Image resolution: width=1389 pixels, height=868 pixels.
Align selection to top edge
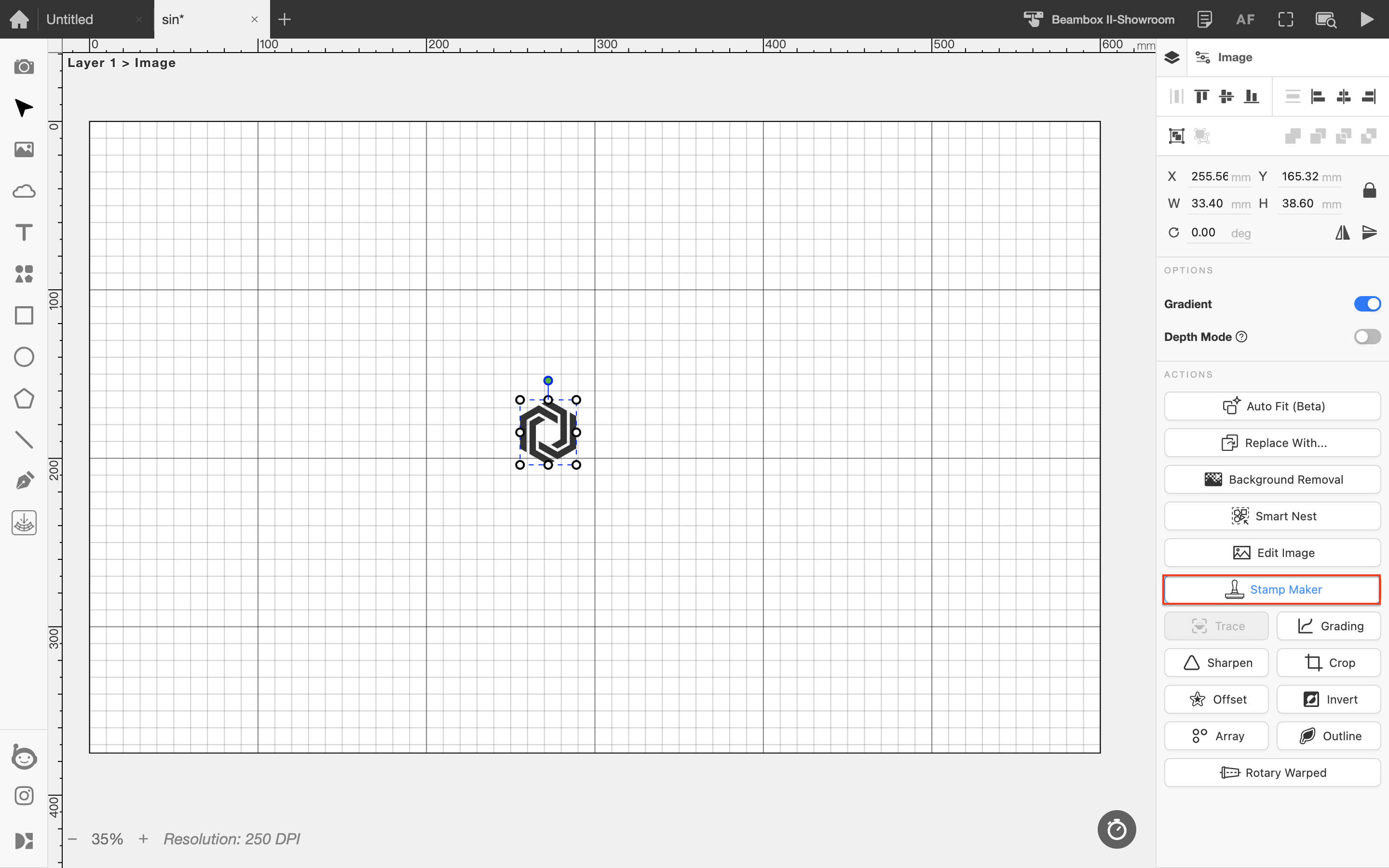1201,96
